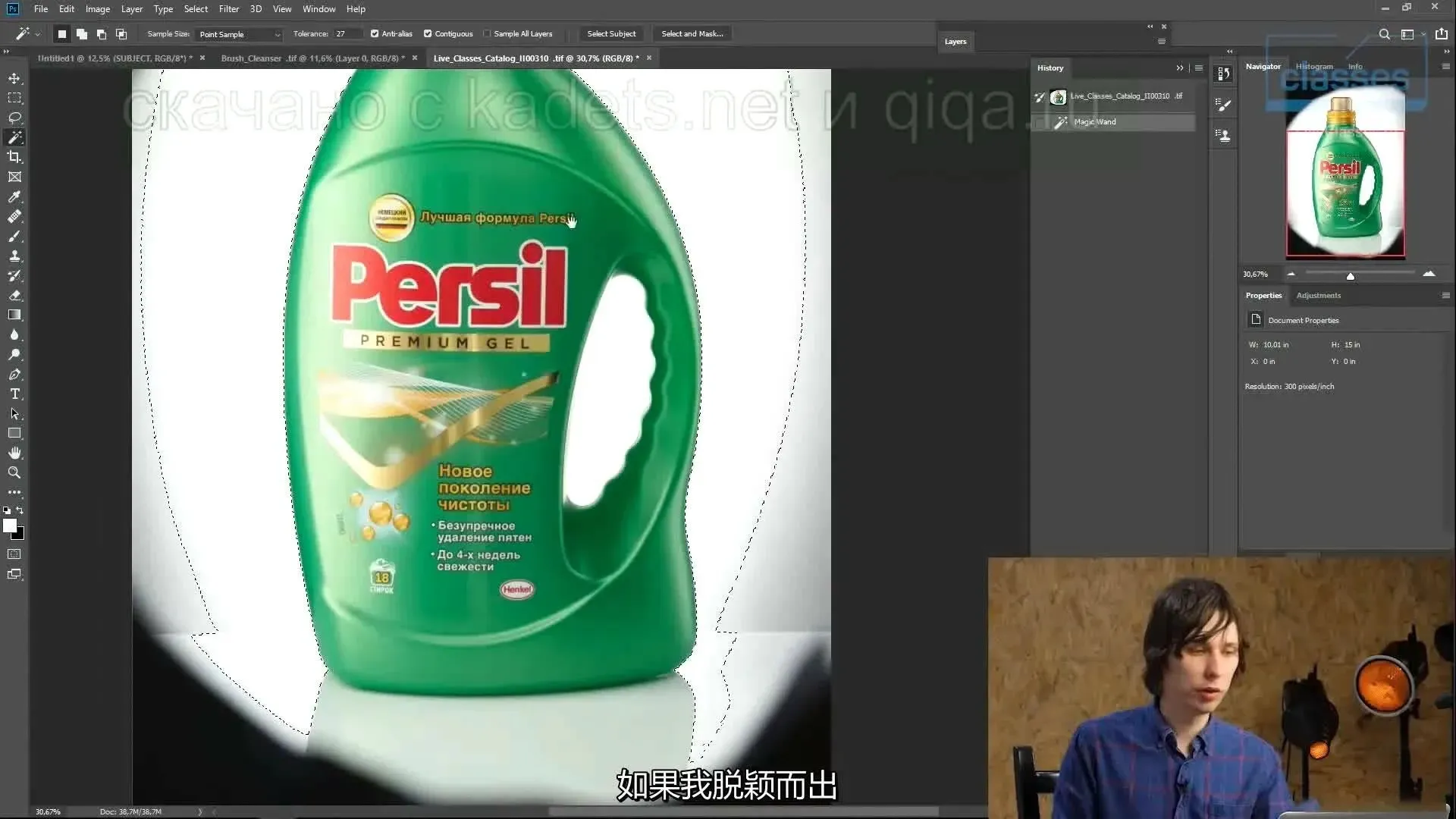The width and height of the screenshot is (1456, 819).
Task: Click the Navigator zoom slider handle
Action: (x=1351, y=276)
